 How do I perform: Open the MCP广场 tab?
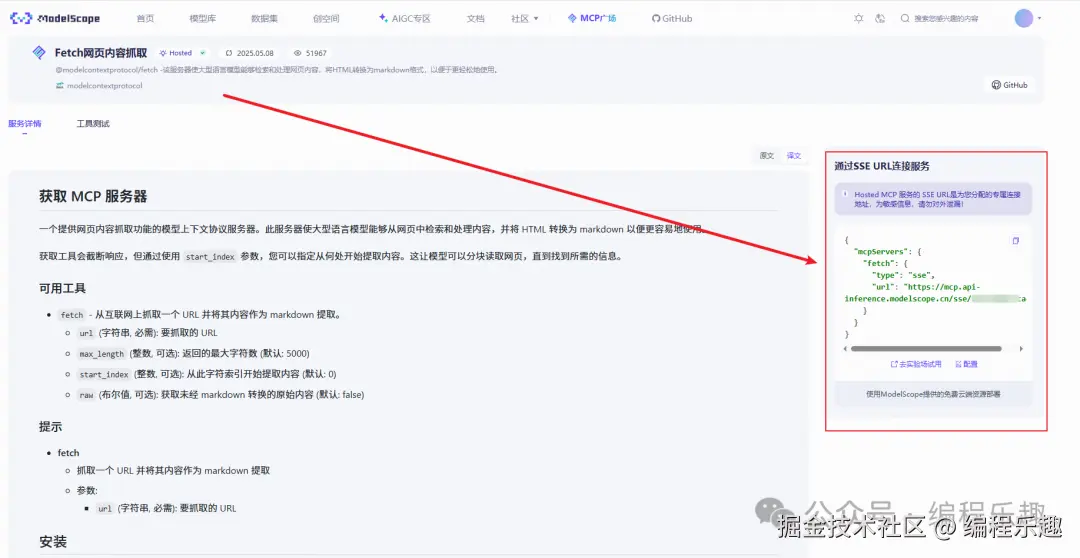coord(592,19)
